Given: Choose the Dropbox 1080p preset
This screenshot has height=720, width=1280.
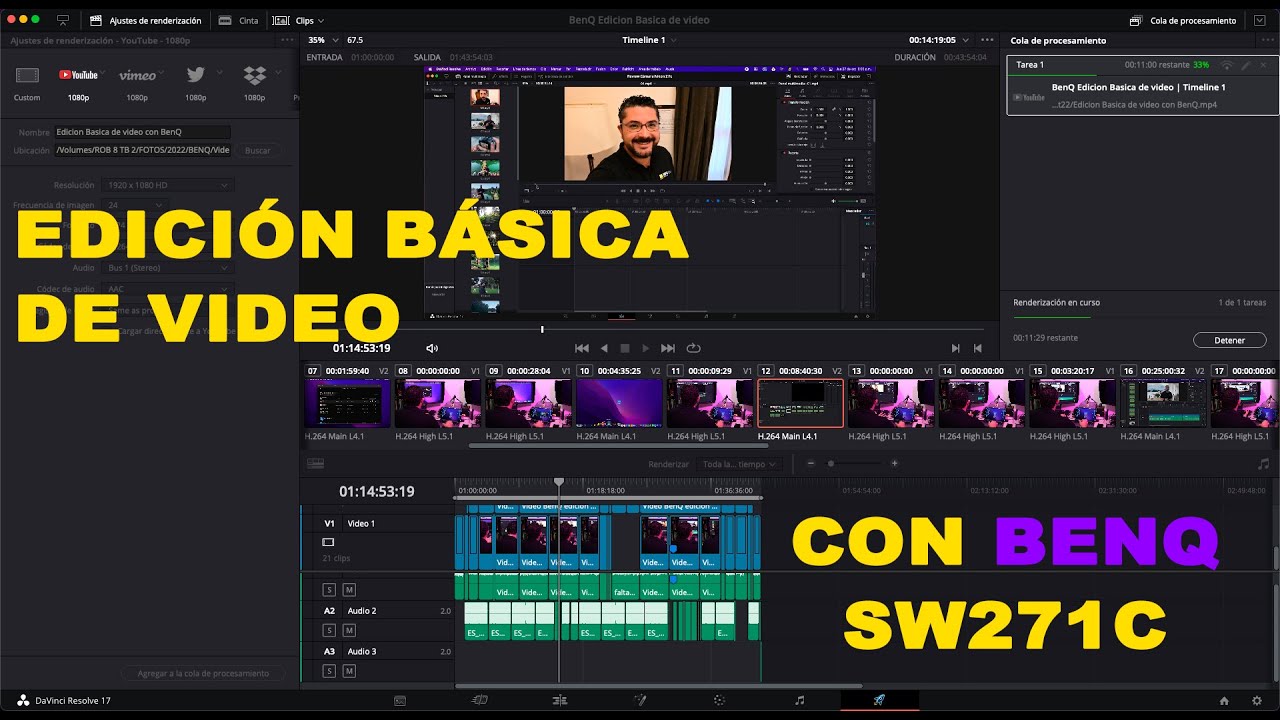Looking at the screenshot, I should point(254,83).
